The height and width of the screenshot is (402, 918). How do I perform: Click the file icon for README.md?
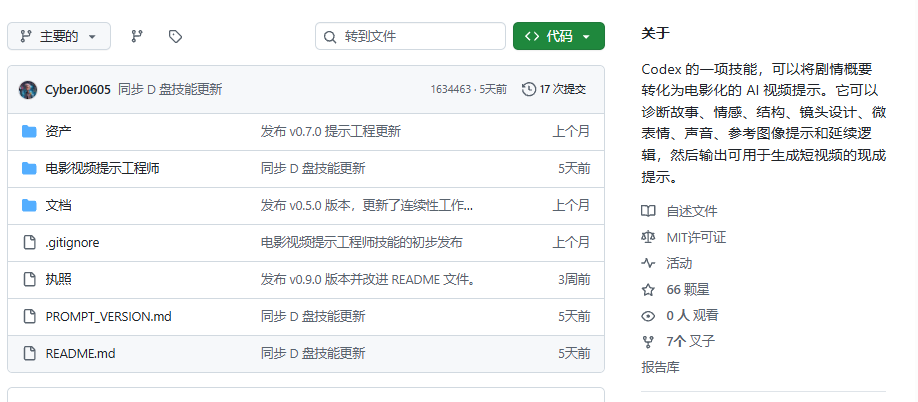(29, 353)
